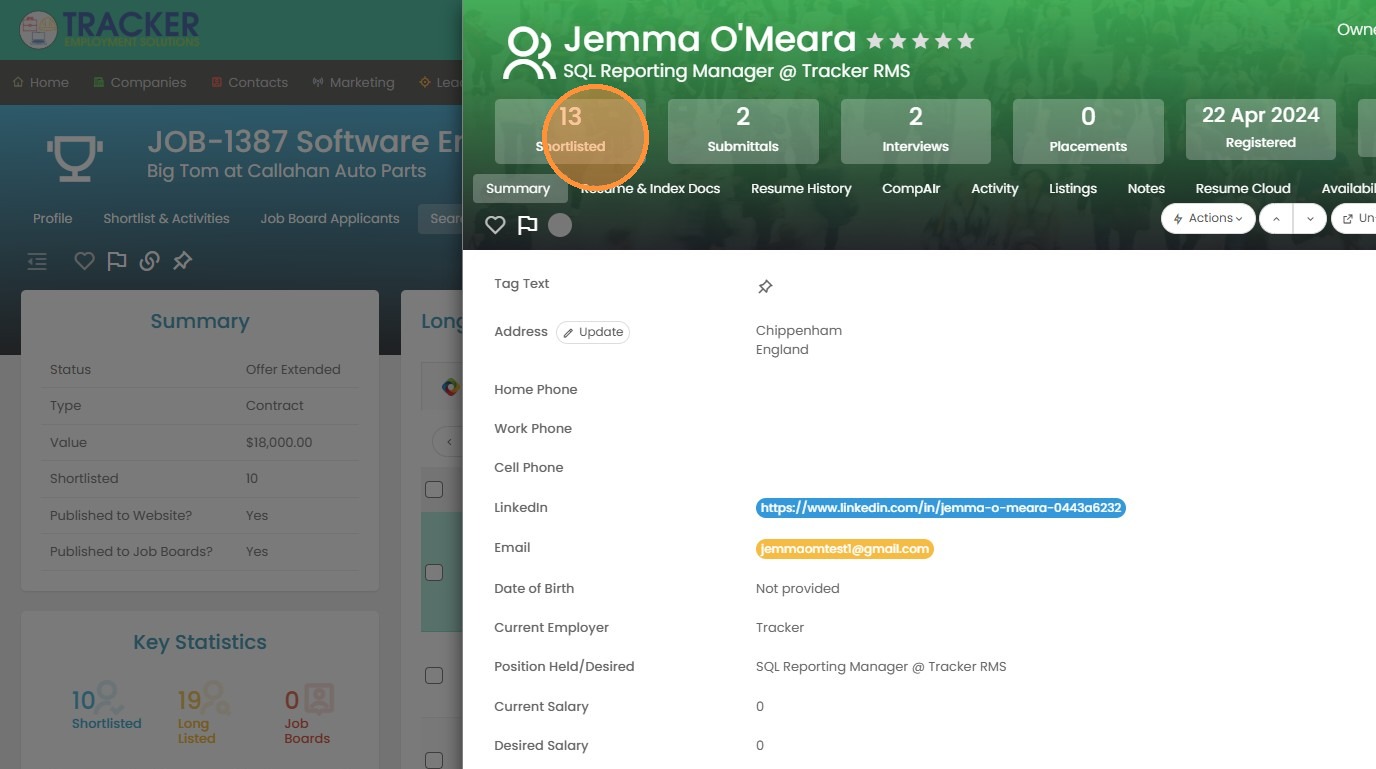
Task: Click the trophy icon beside JOB-1387
Action: (x=75, y=158)
